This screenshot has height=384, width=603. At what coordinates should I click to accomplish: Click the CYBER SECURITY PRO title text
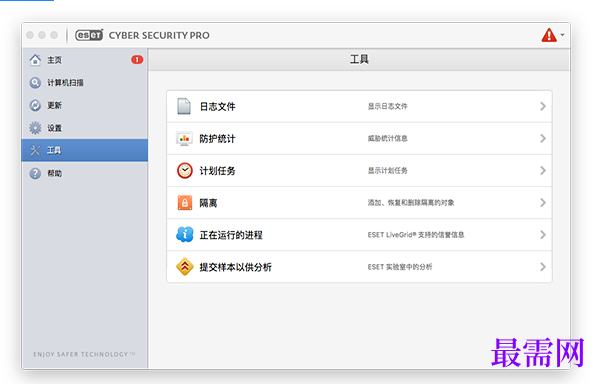tap(159, 35)
